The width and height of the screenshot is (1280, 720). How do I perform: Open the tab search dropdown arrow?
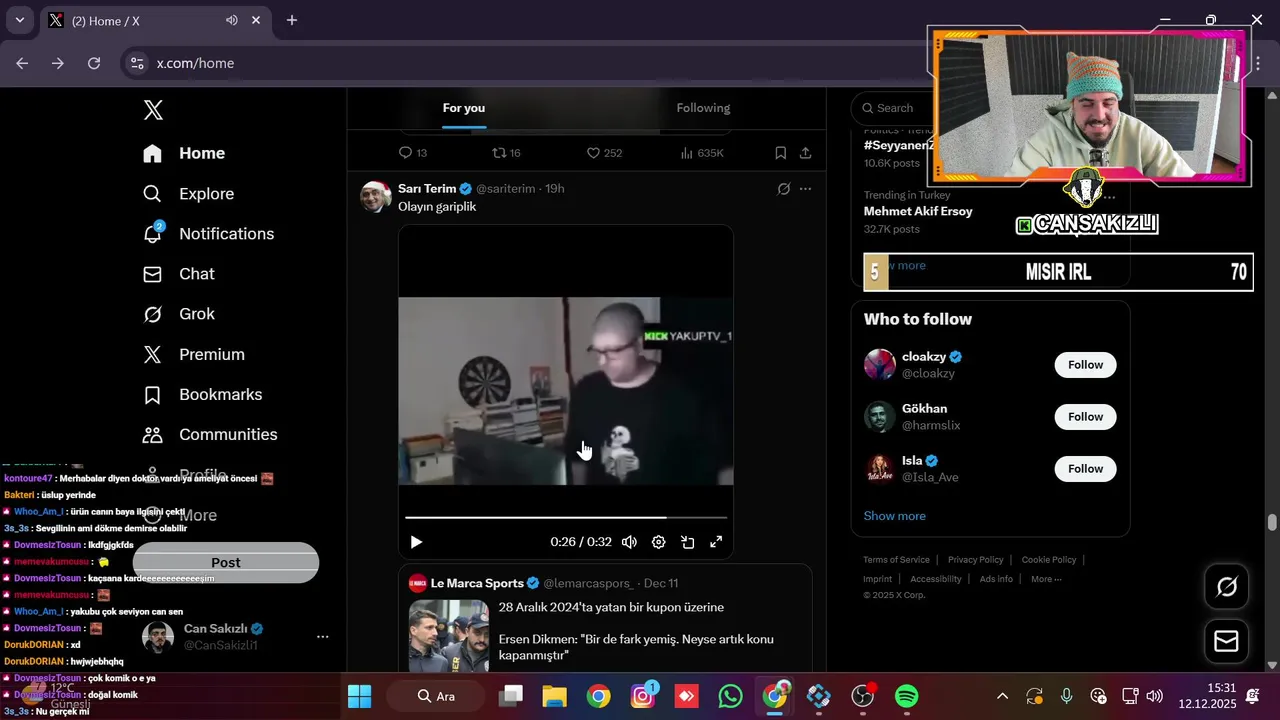pos(19,20)
